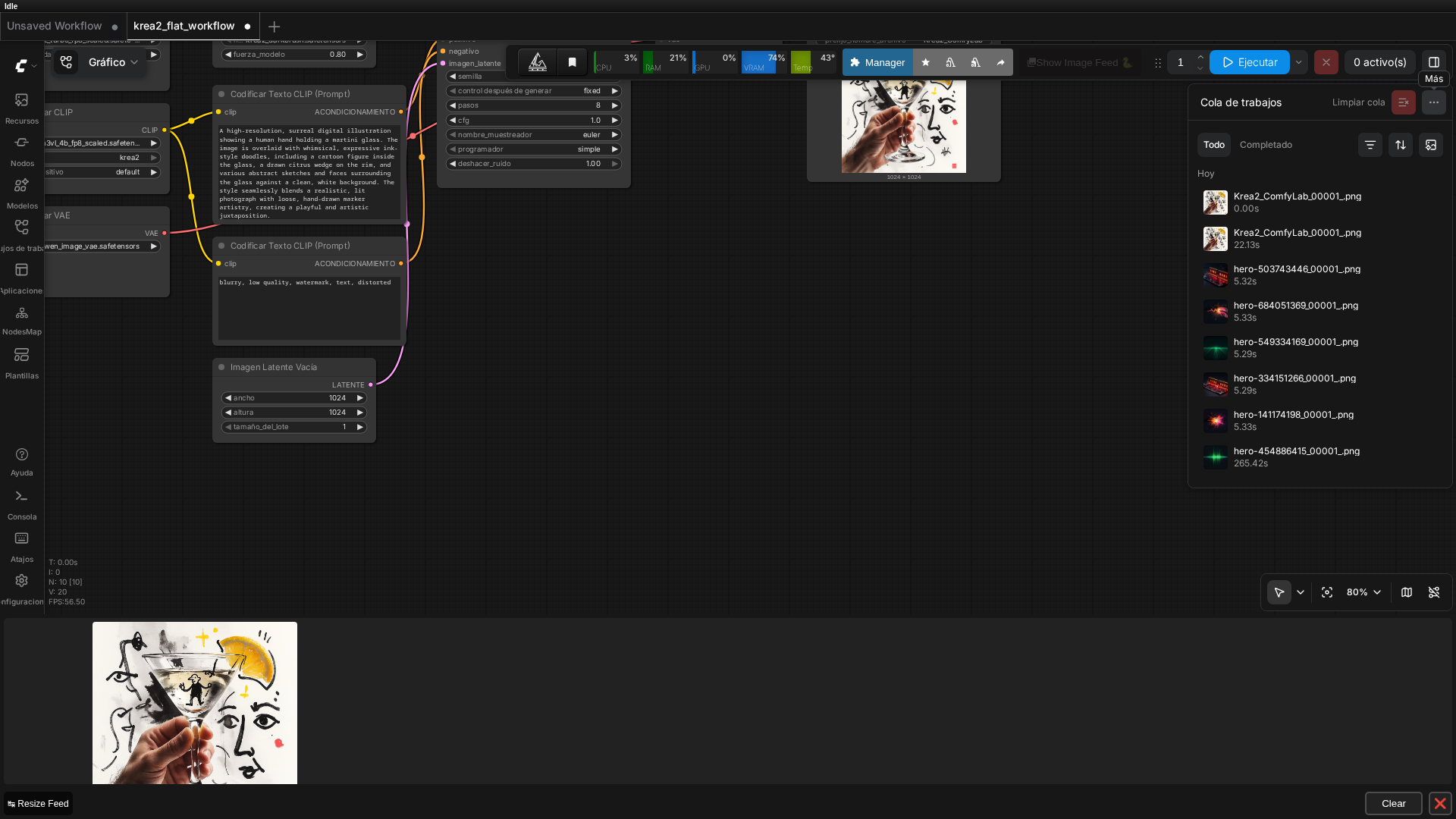
Task: Open the control después de generar selector
Action: click(534, 91)
